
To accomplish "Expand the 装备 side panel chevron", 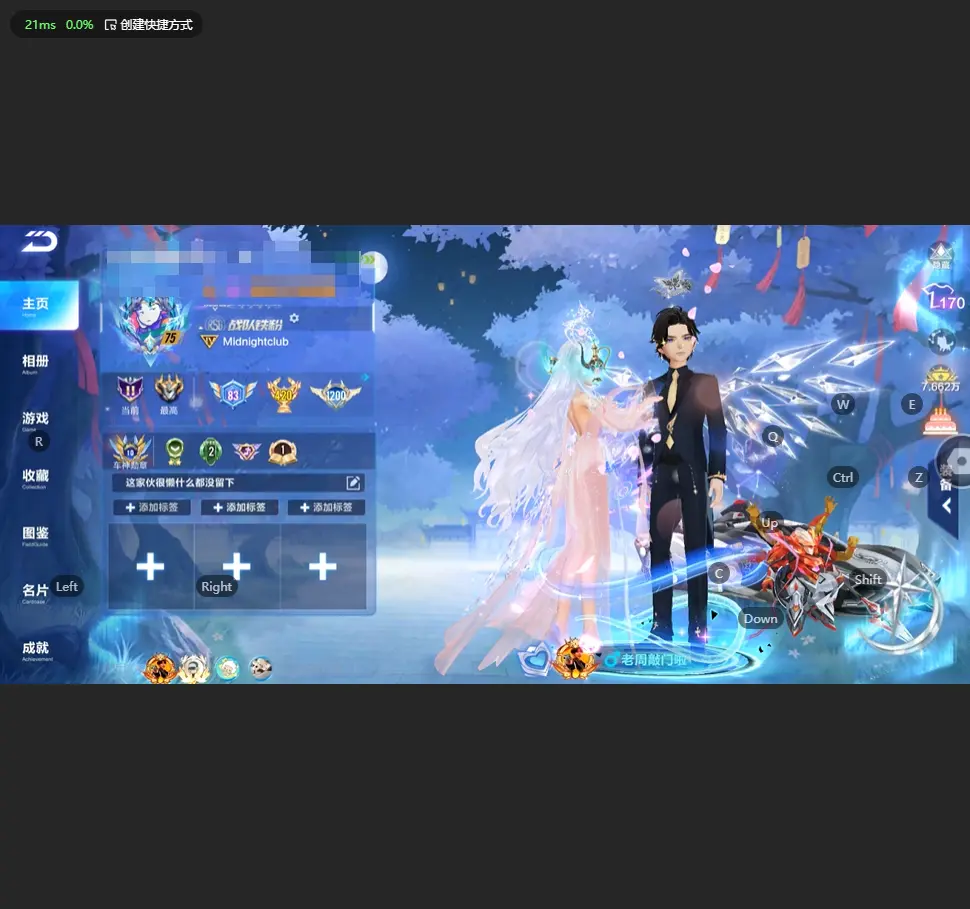I will pos(947,506).
